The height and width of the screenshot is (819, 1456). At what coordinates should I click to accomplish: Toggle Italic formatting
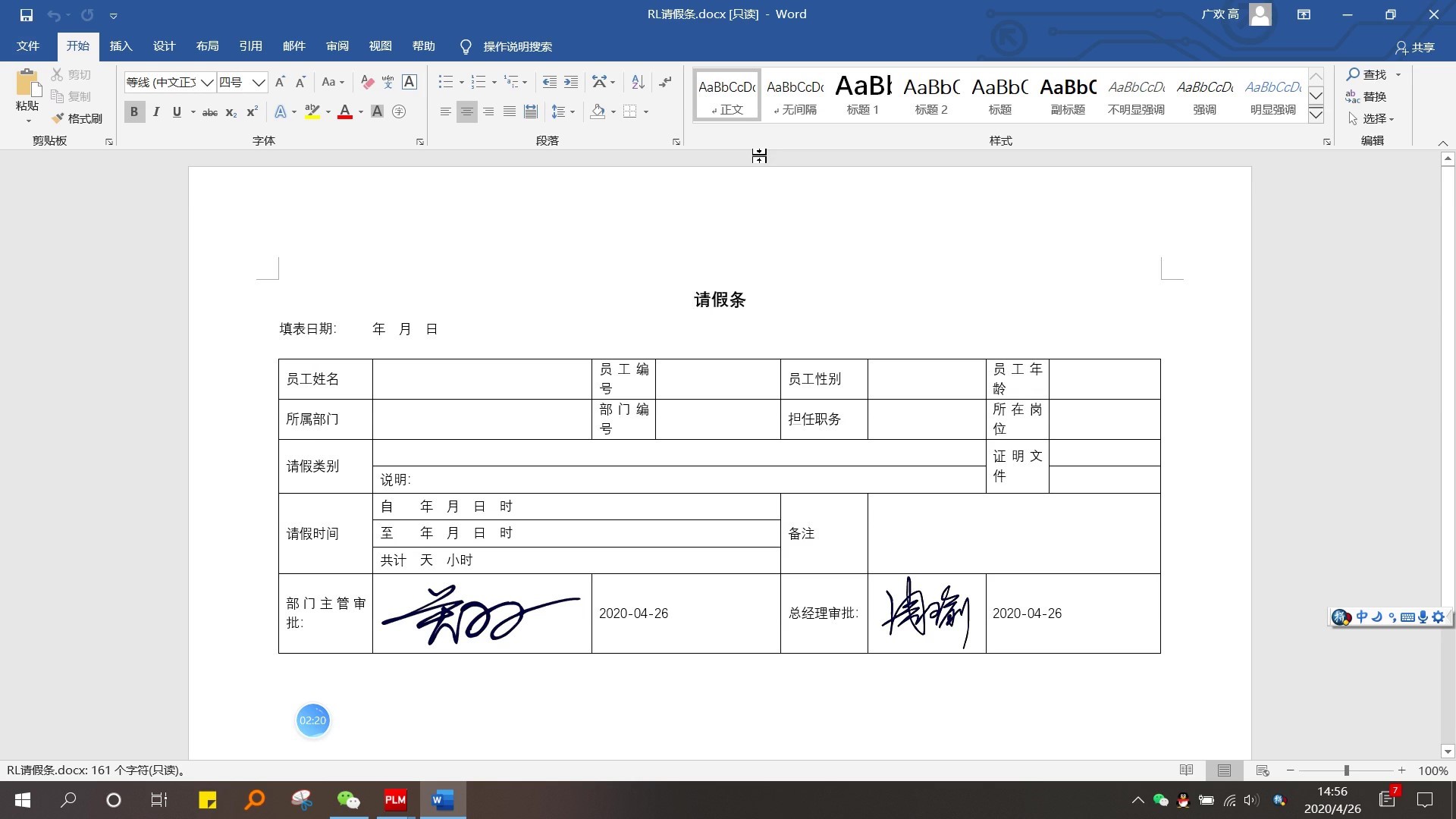point(156,112)
